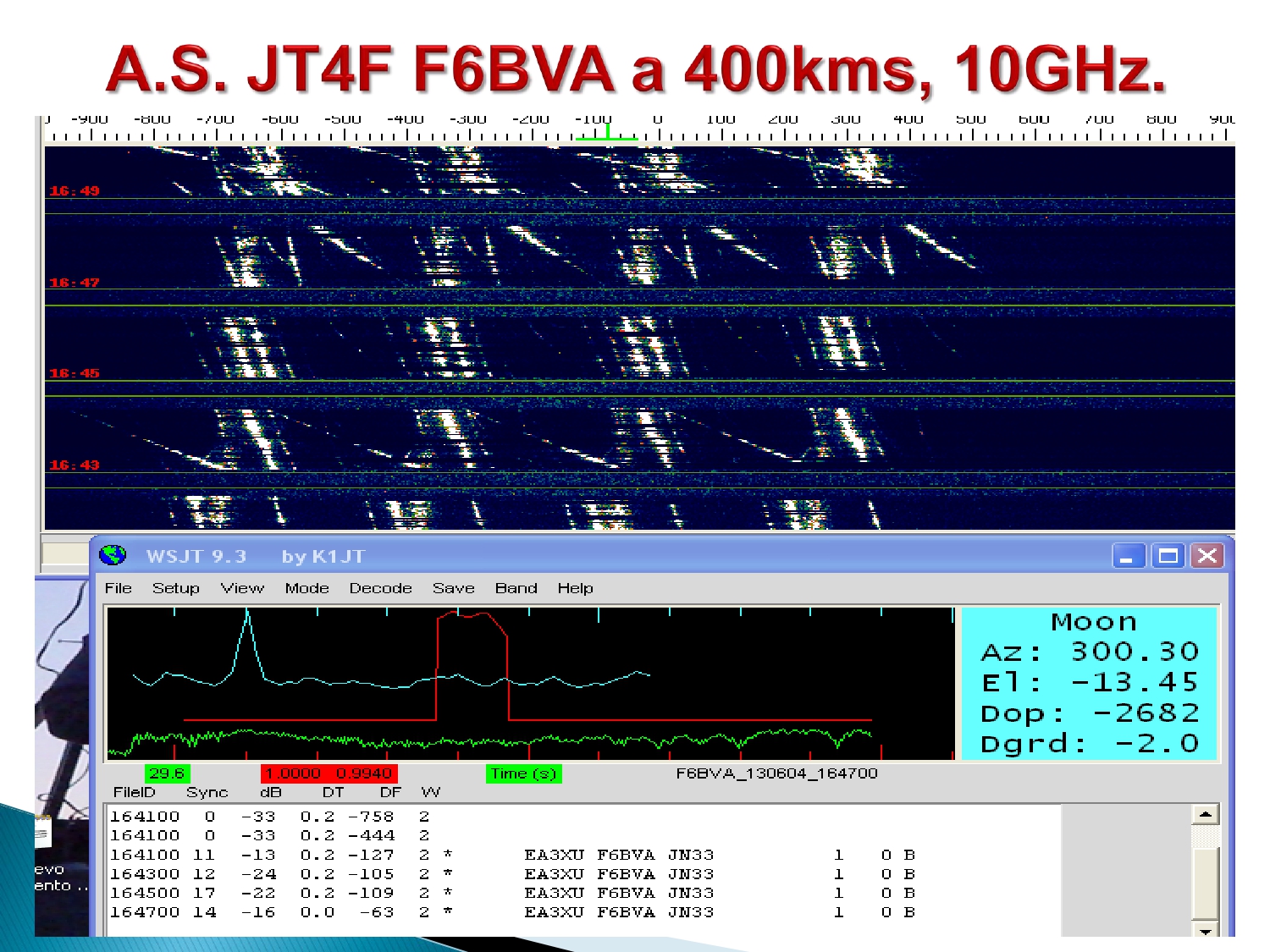
Task: Click the scroll up arrow in decode list
Action: click(x=1205, y=815)
